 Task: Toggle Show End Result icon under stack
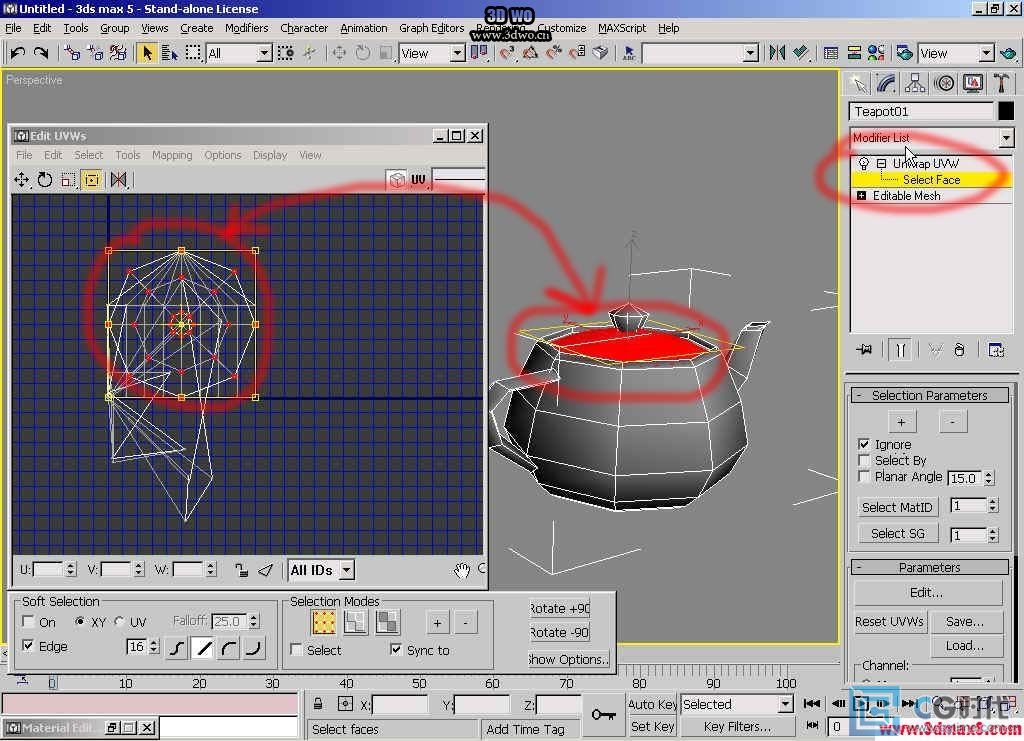pos(901,350)
